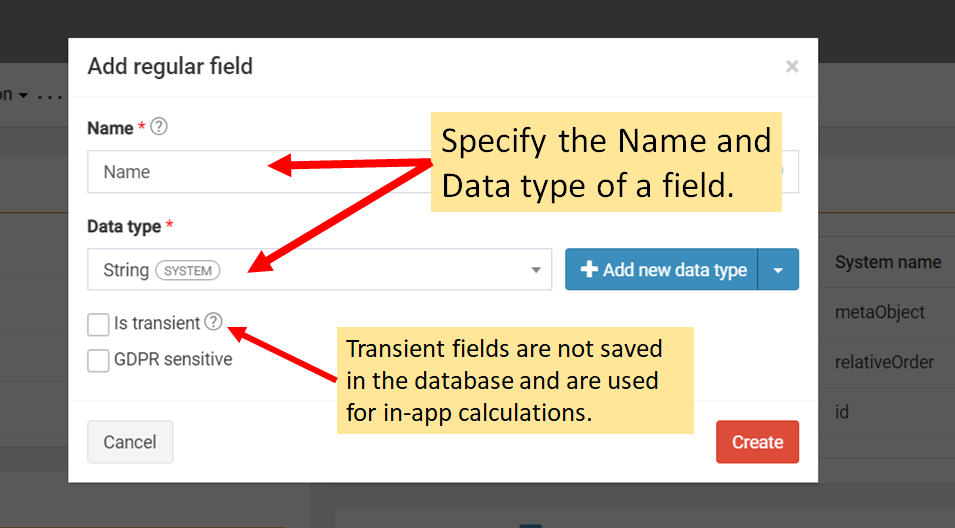Click the System name column header
The height and width of the screenshot is (528, 955).
coord(887,262)
